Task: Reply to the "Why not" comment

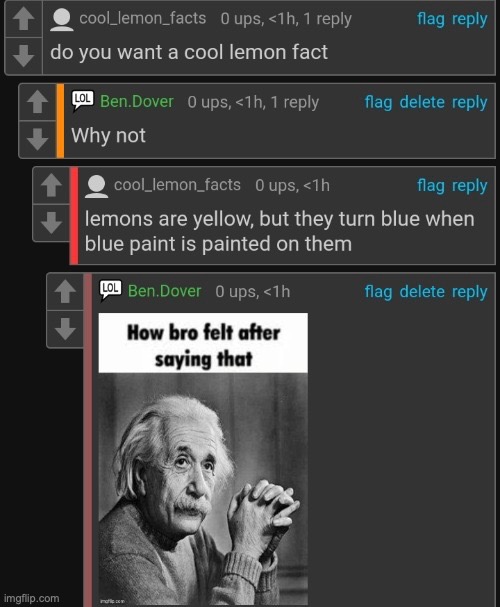Action: (469, 103)
